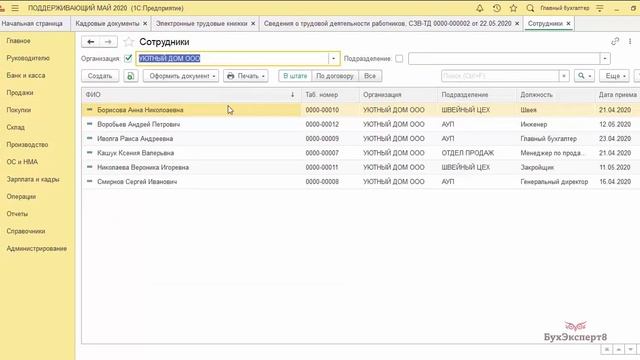Sort by the ФИО column arrow
The height and width of the screenshot is (360, 640).
[292, 95]
